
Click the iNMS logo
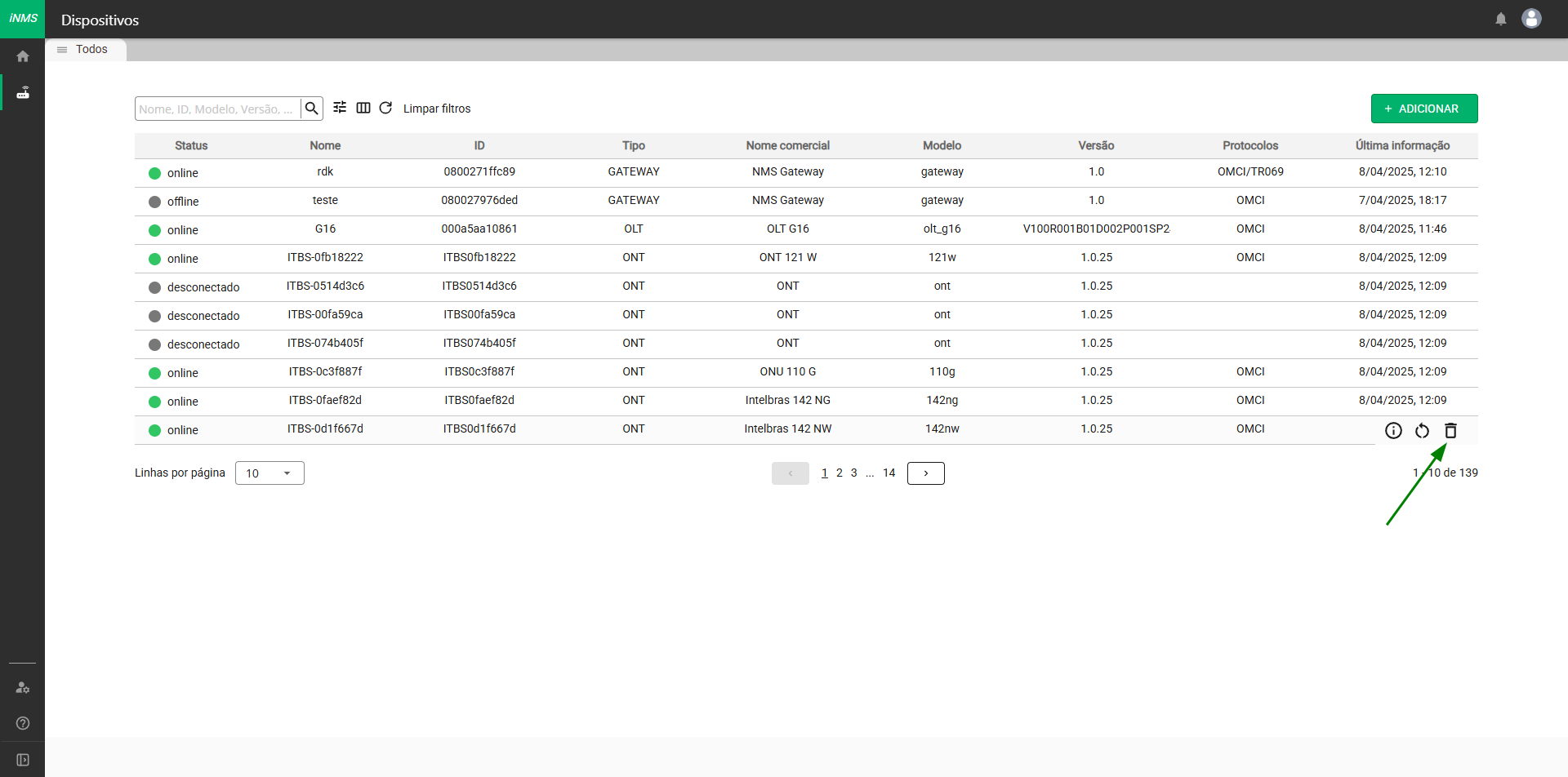coord(23,18)
